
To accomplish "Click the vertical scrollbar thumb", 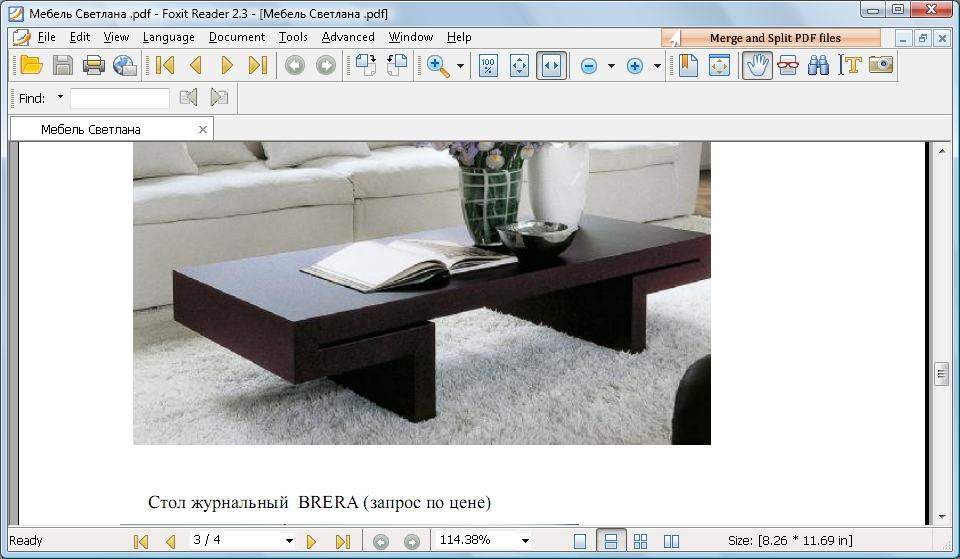I will [x=940, y=374].
